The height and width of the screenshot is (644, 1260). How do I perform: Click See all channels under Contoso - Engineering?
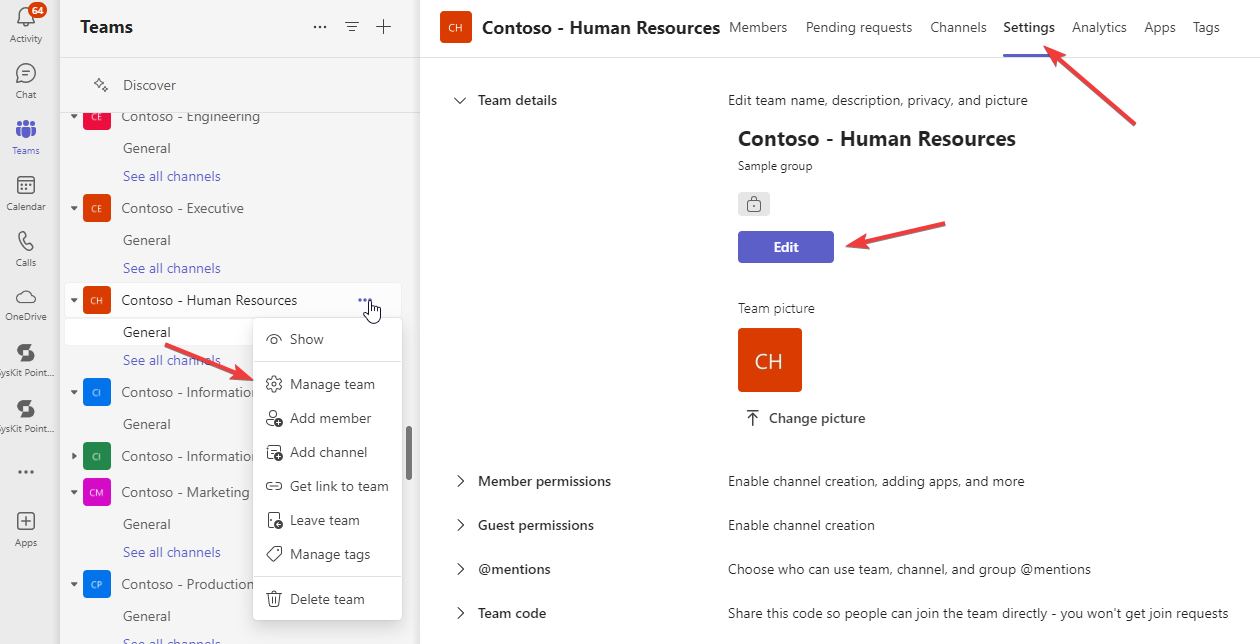172,176
